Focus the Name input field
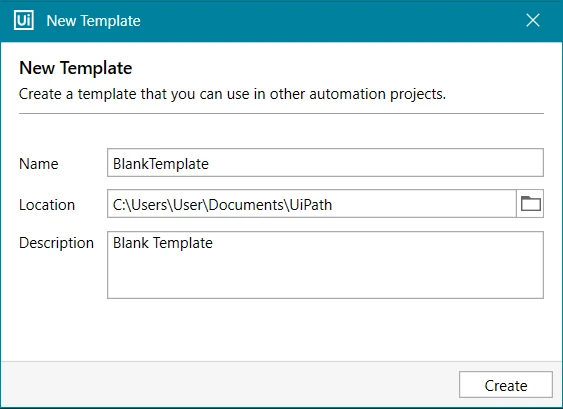Image resolution: width=563 pixels, height=409 pixels. tap(325, 163)
